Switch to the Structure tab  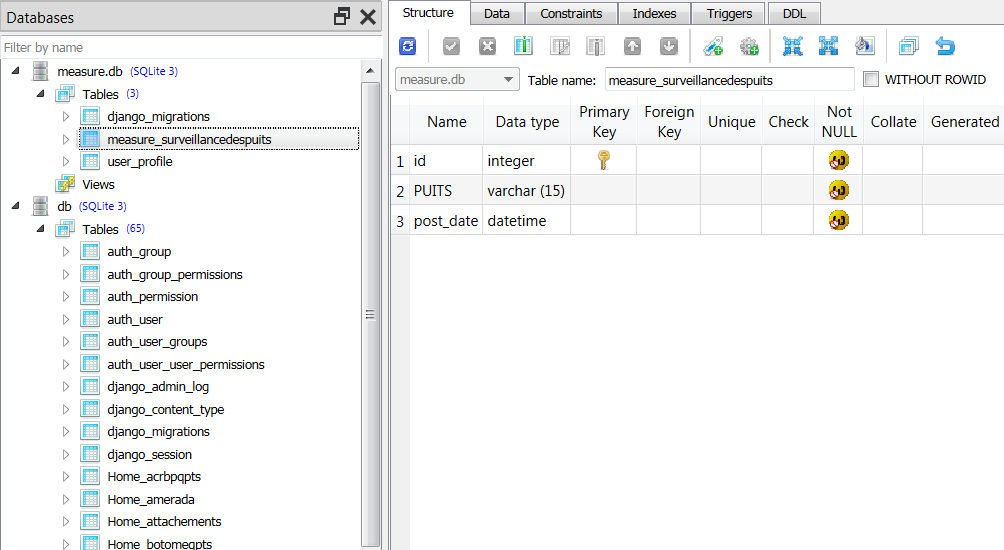point(428,13)
